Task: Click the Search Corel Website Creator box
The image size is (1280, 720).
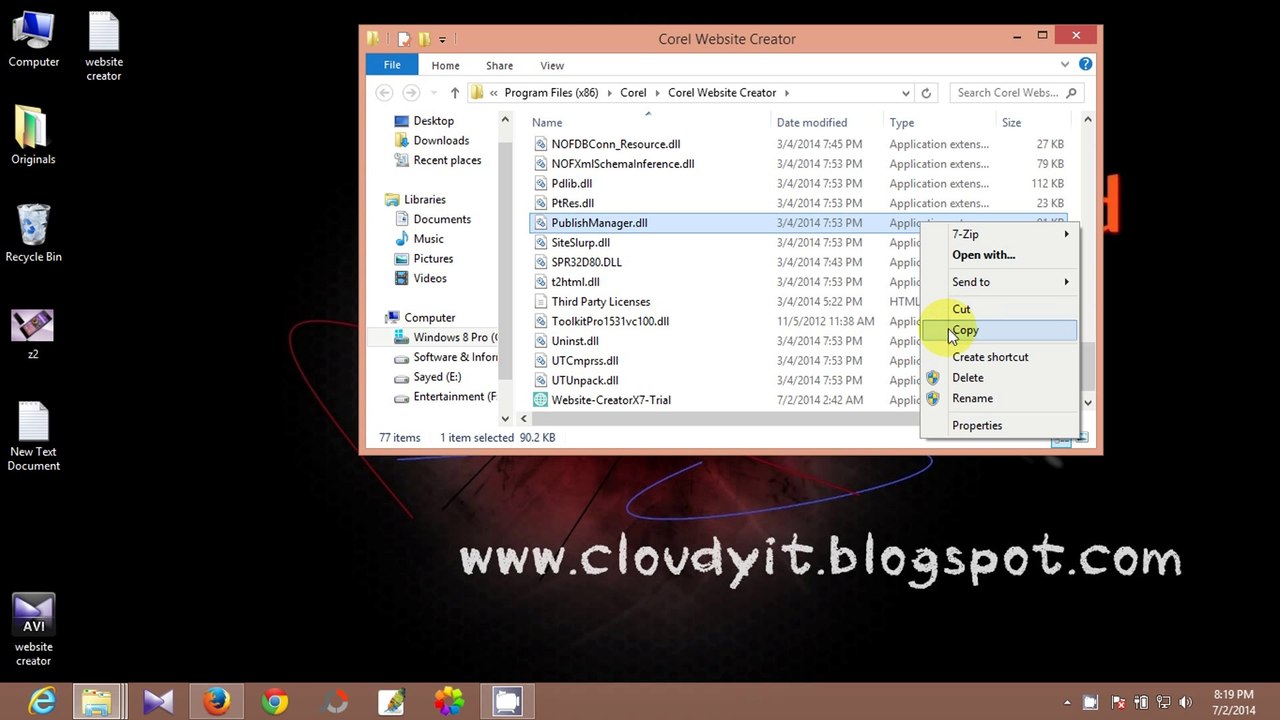Action: (x=1017, y=93)
